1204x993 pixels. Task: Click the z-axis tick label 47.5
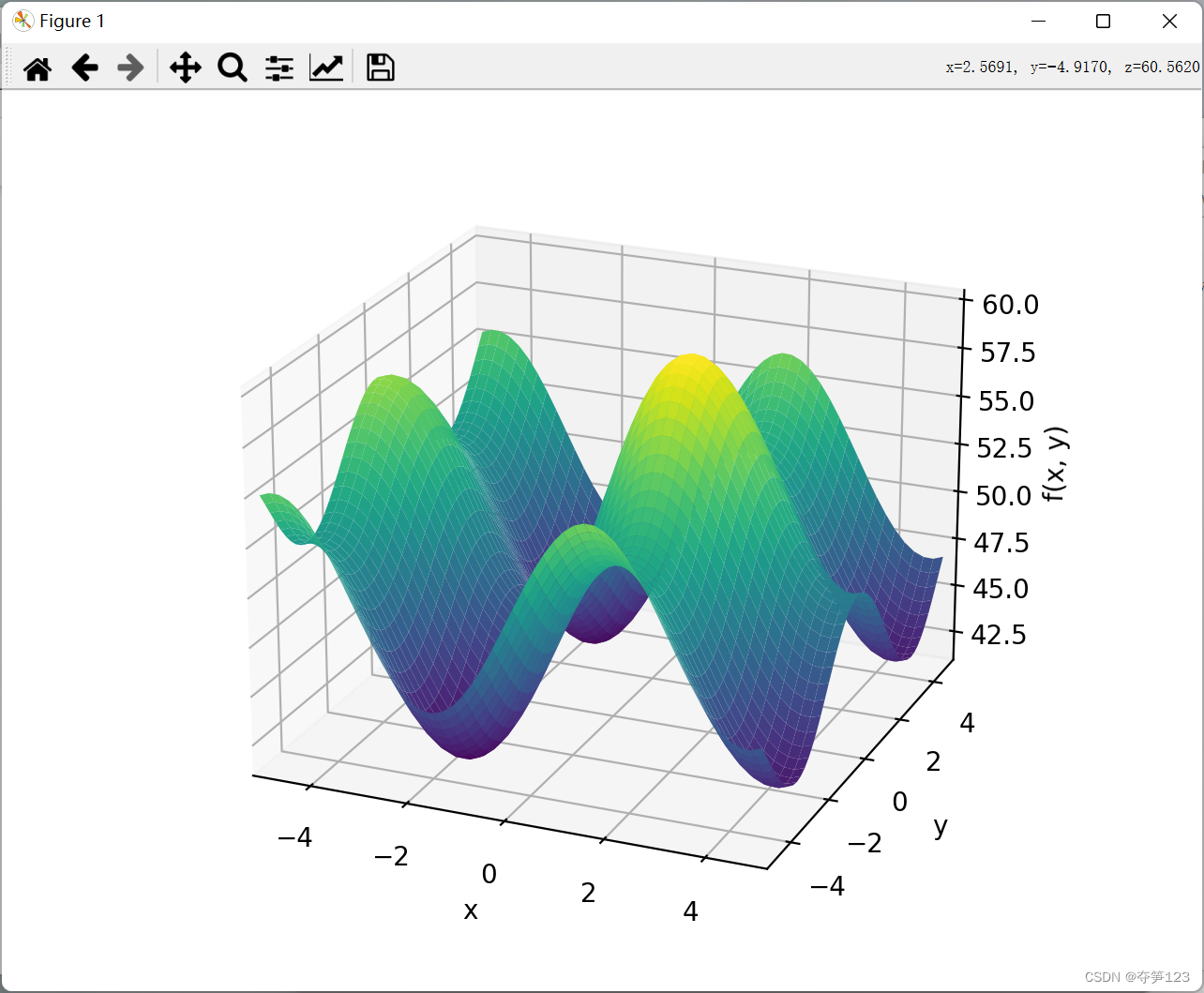click(1002, 542)
